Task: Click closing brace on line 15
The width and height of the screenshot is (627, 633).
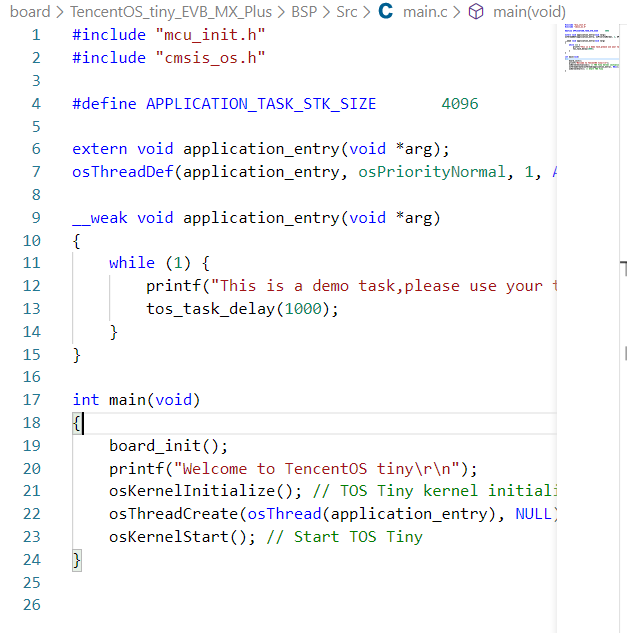Action: coord(77,356)
